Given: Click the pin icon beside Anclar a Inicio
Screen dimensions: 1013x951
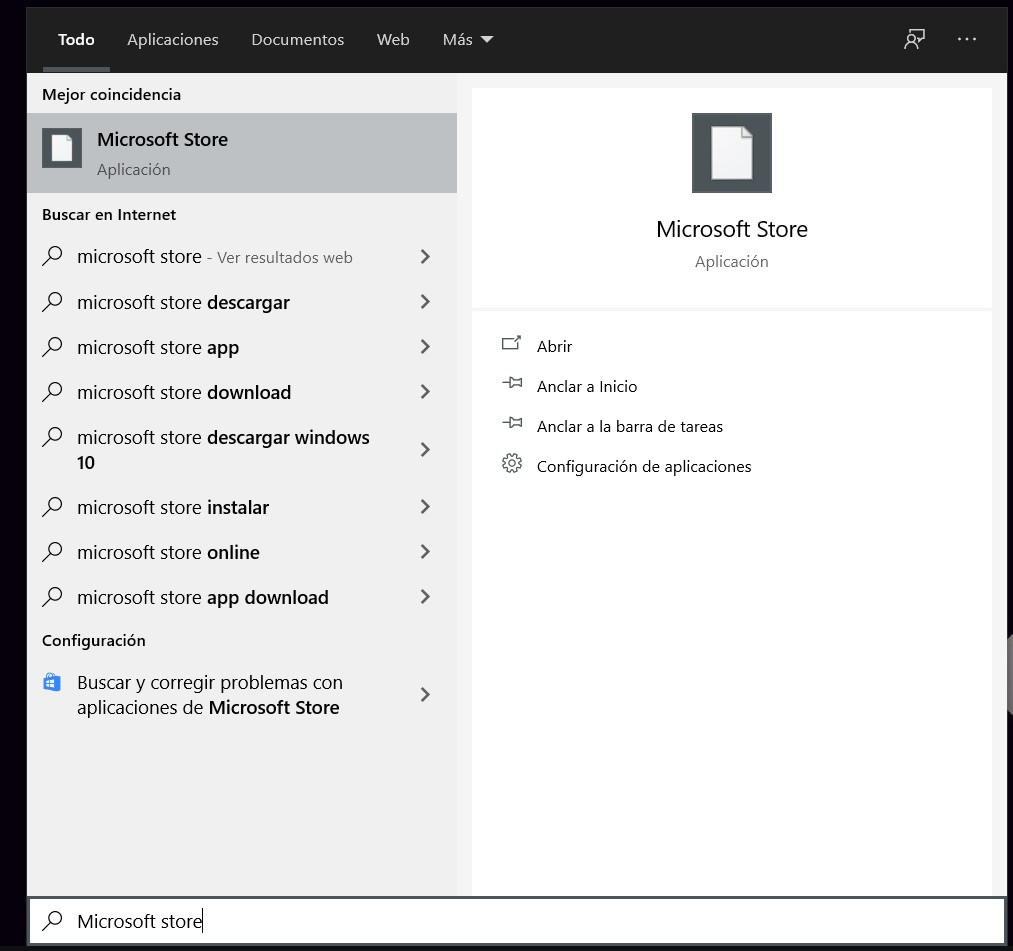Looking at the screenshot, I should 512,383.
